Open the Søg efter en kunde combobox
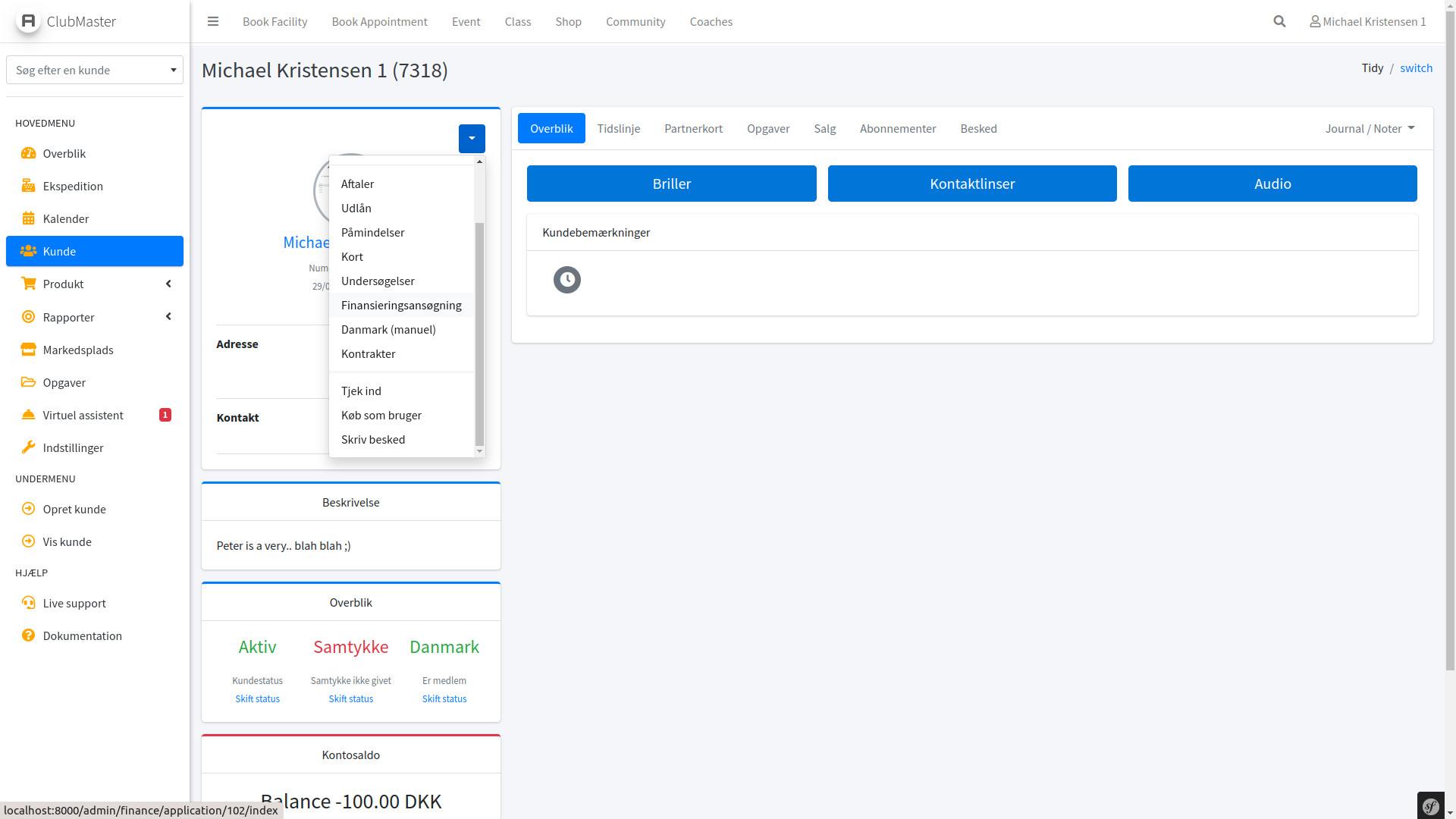This screenshot has width=1456, height=819. click(95, 70)
